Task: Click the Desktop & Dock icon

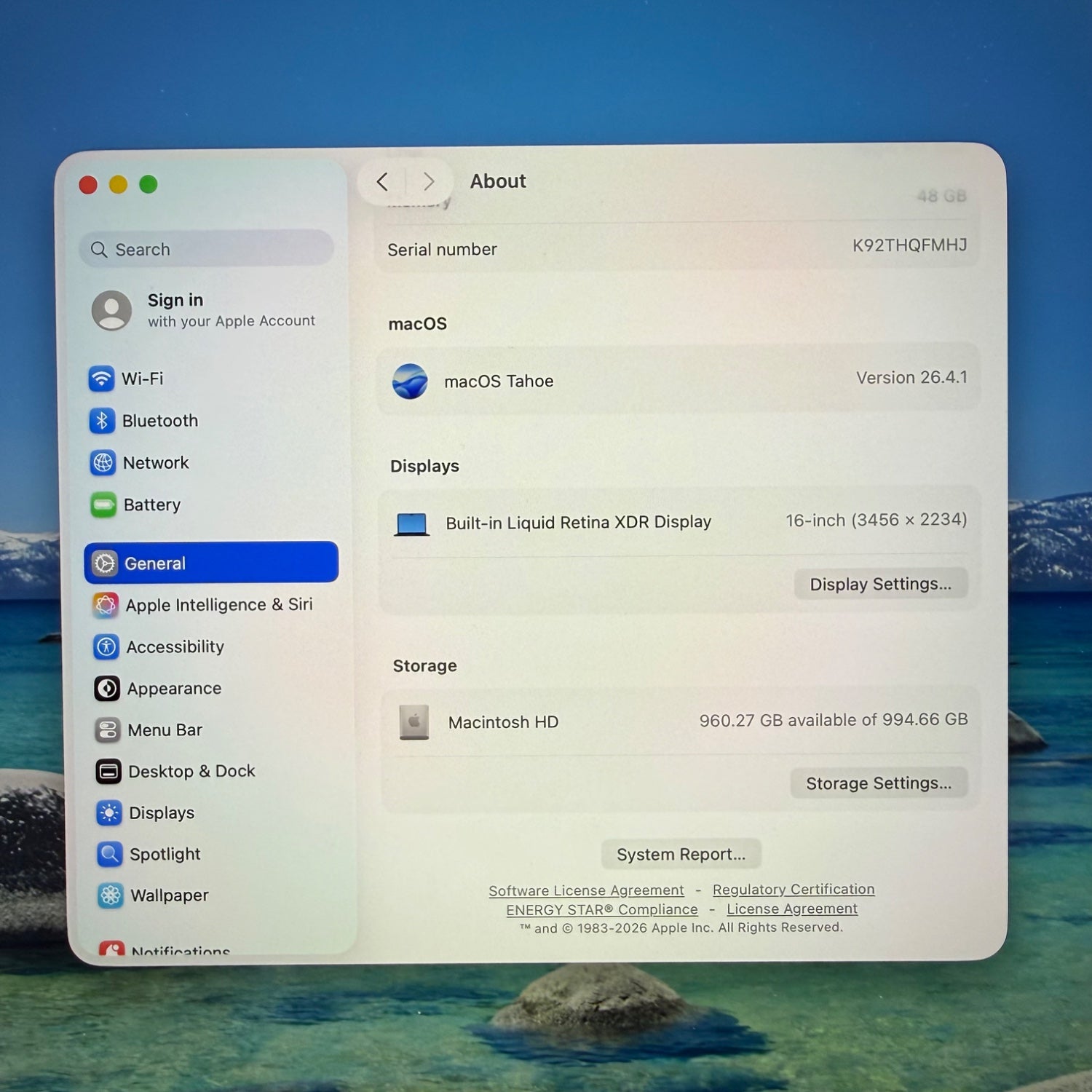Action: pos(108,771)
